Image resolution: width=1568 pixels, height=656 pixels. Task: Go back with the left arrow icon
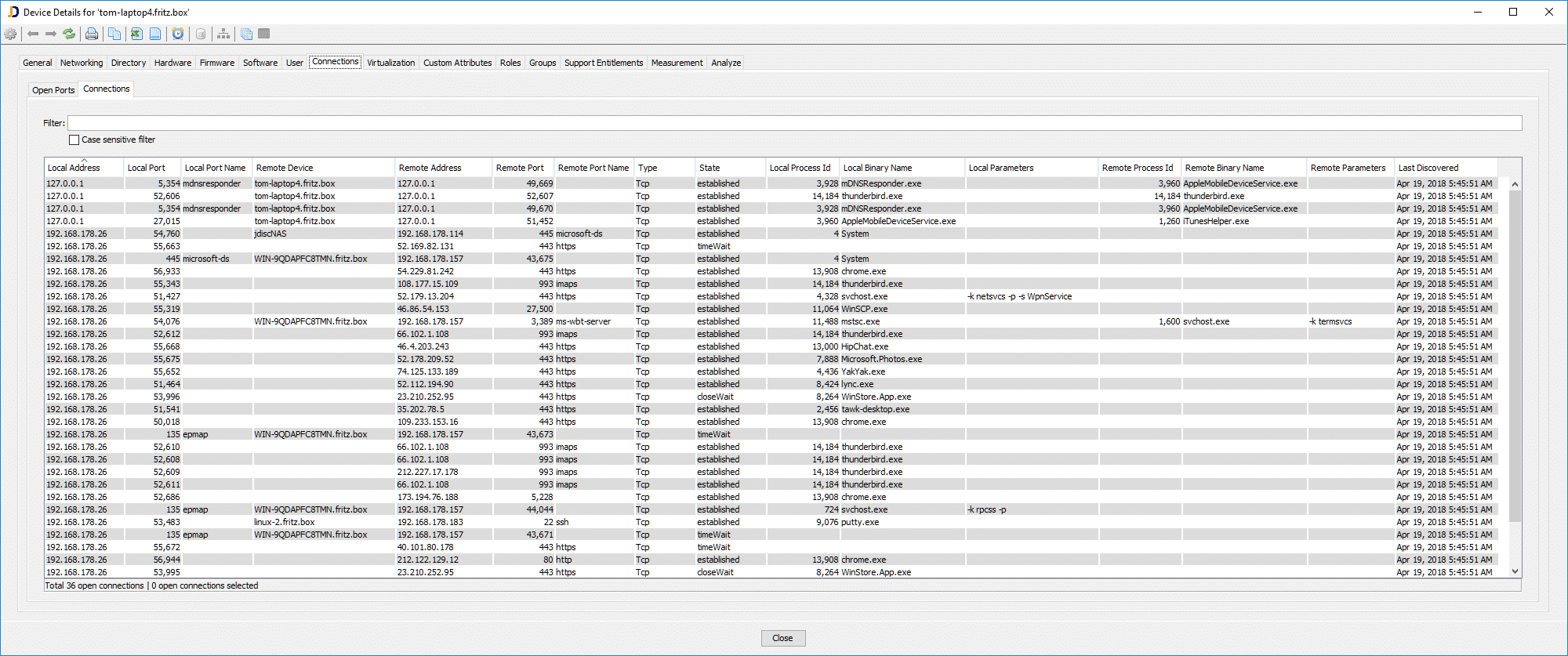(33, 34)
